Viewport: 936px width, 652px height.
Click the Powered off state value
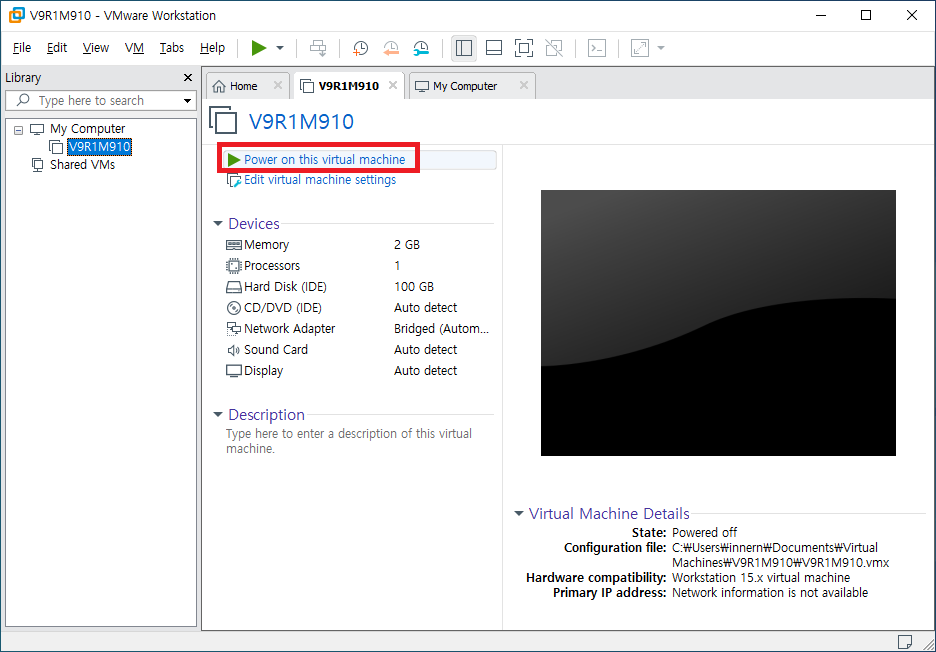click(x=704, y=532)
